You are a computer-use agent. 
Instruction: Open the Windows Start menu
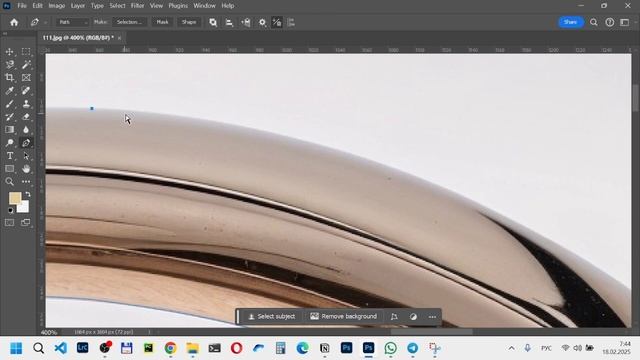(16, 348)
